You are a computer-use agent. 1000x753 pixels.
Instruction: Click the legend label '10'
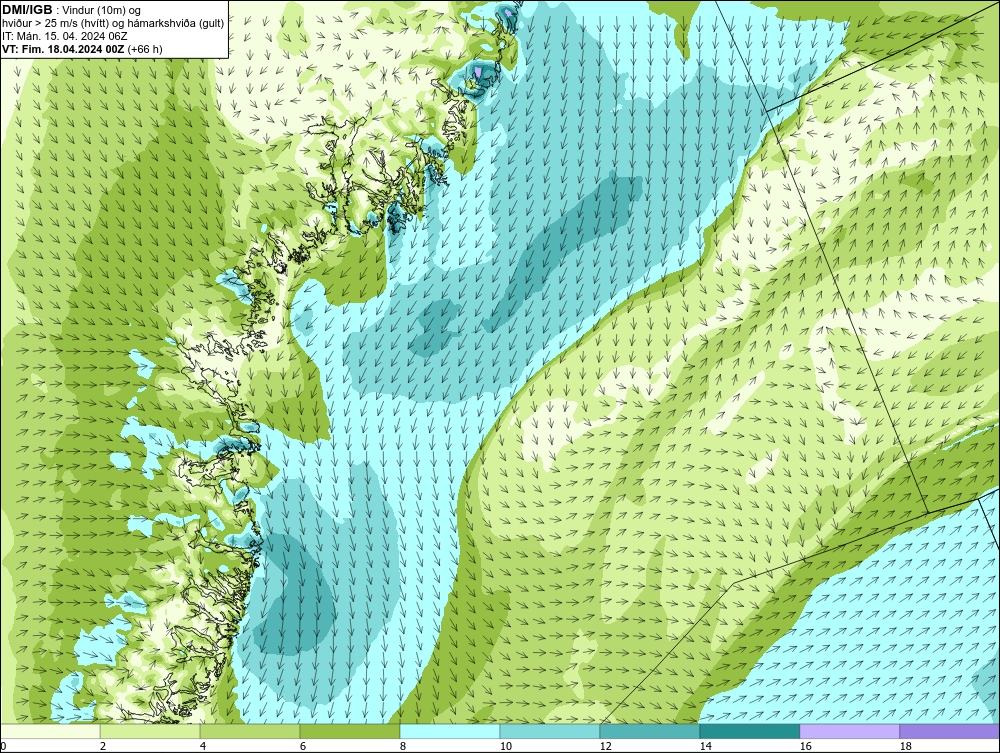click(506, 746)
